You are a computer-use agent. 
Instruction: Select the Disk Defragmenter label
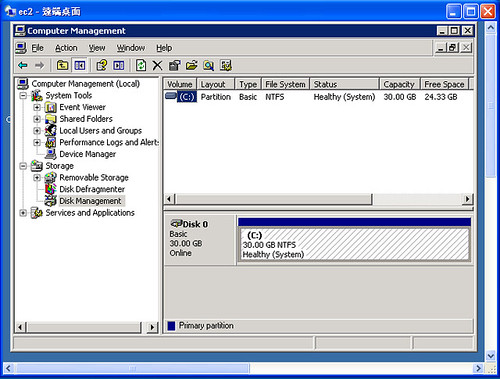[92, 189]
